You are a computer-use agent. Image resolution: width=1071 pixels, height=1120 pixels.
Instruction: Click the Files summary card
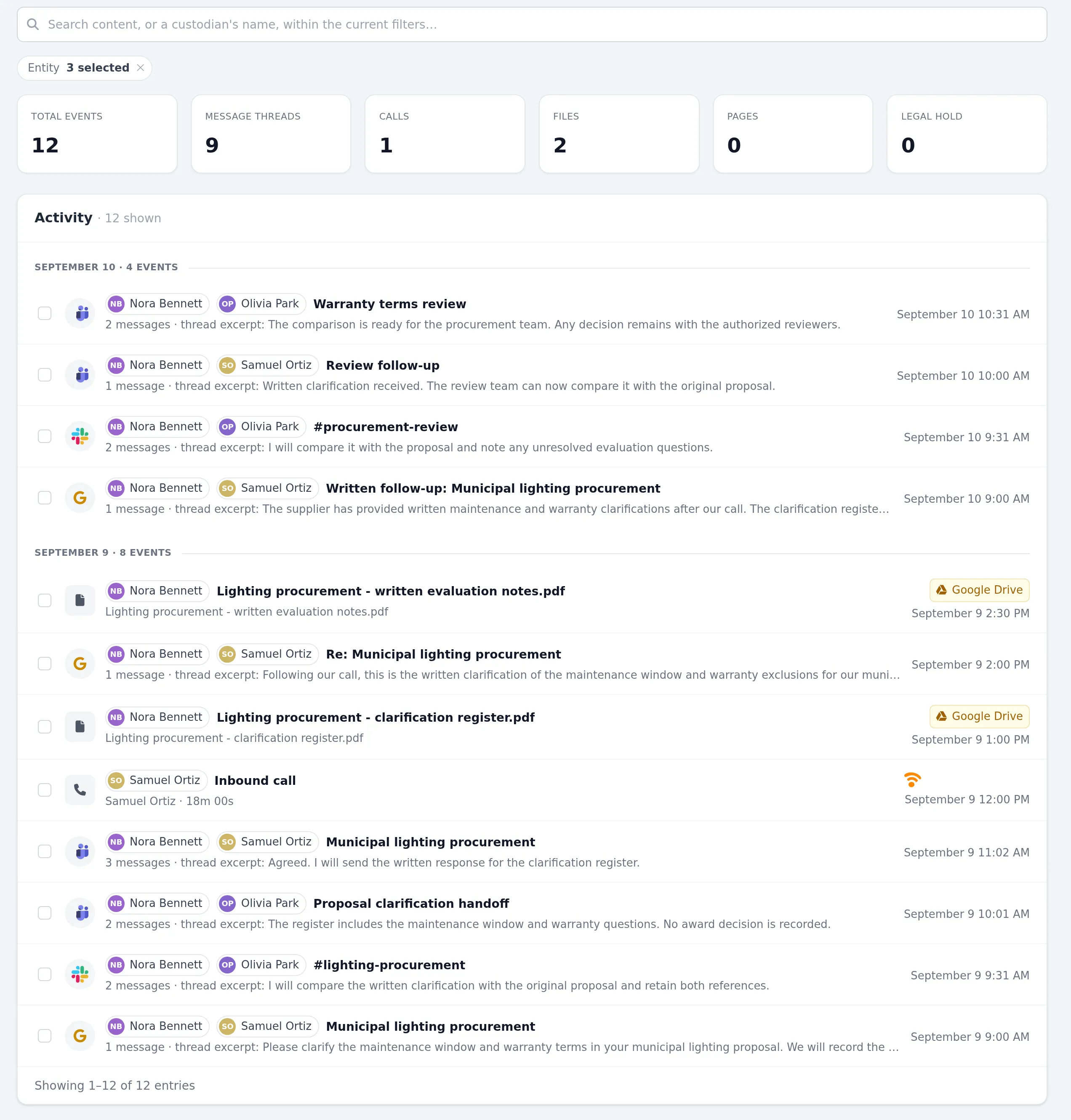pyautogui.click(x=619, y=134)
